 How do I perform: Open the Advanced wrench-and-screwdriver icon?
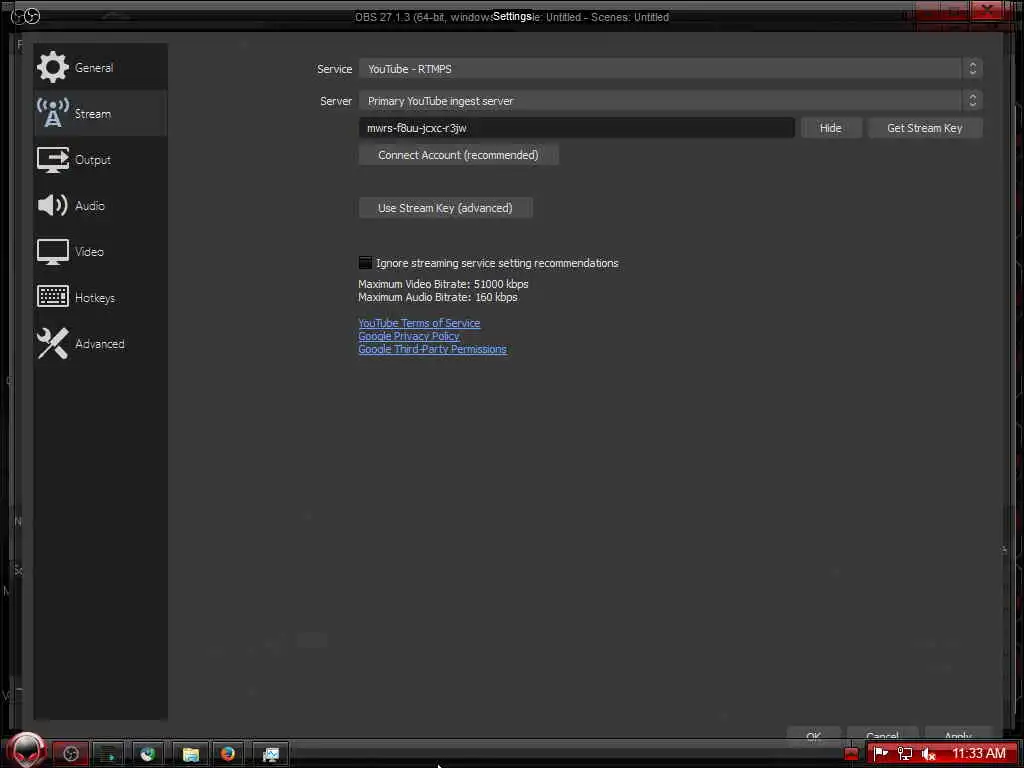pos(52,343)
